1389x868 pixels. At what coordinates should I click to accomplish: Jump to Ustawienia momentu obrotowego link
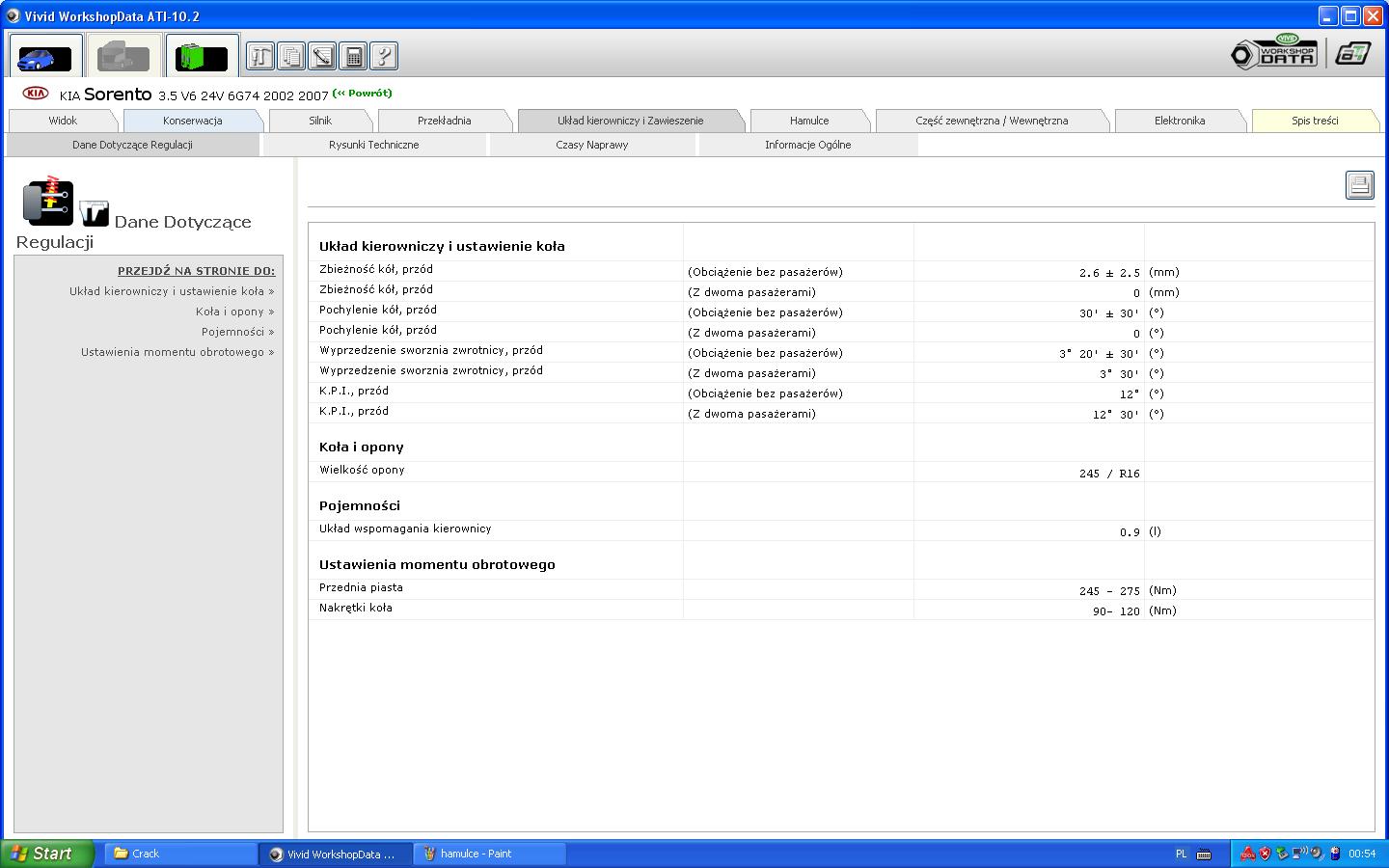click(x=177, y=352)
